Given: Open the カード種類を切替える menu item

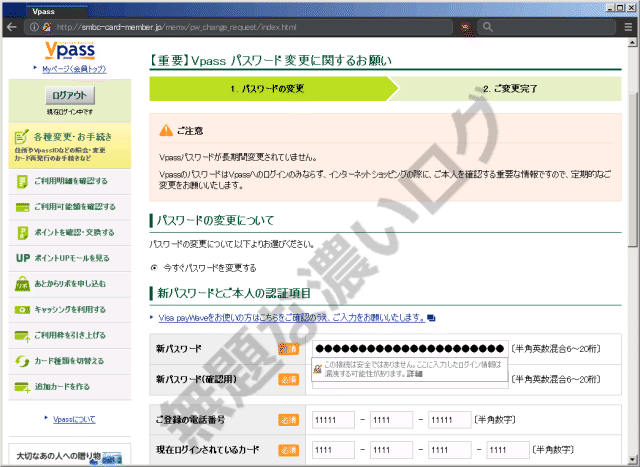Looking at the screenshot, I should pos(70,361).
